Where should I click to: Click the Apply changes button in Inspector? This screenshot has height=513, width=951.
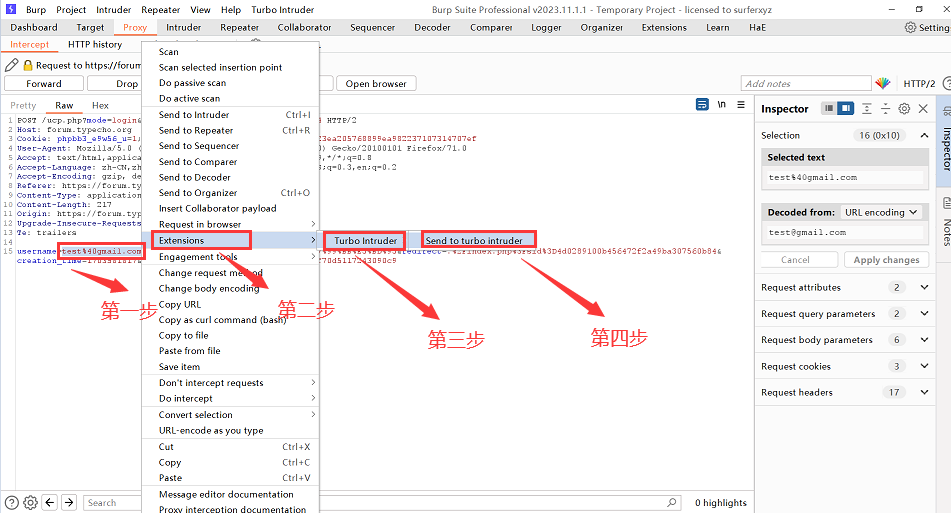point(886,260)
